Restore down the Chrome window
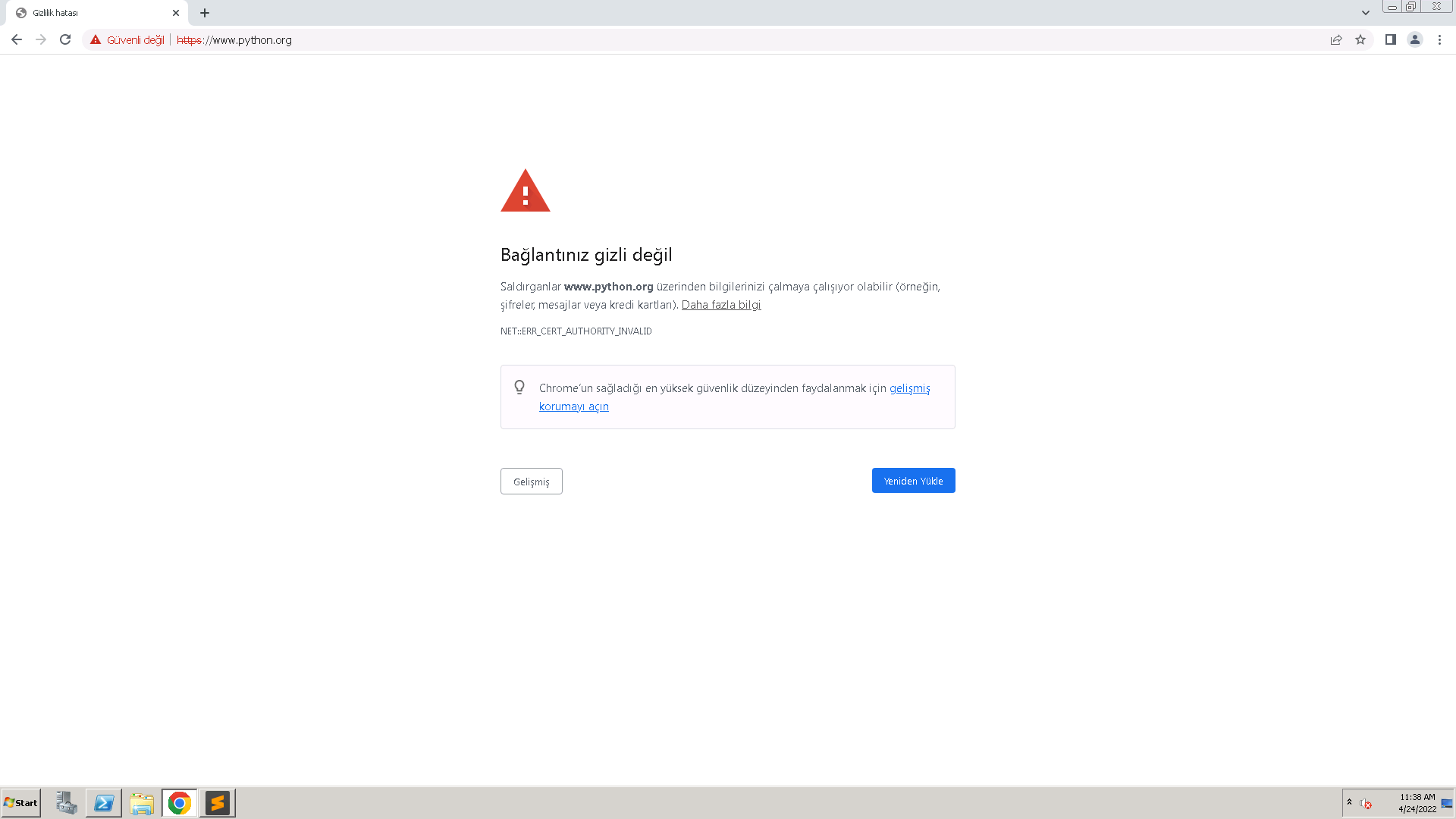The image size is (1456, 819). point(1410,7)
